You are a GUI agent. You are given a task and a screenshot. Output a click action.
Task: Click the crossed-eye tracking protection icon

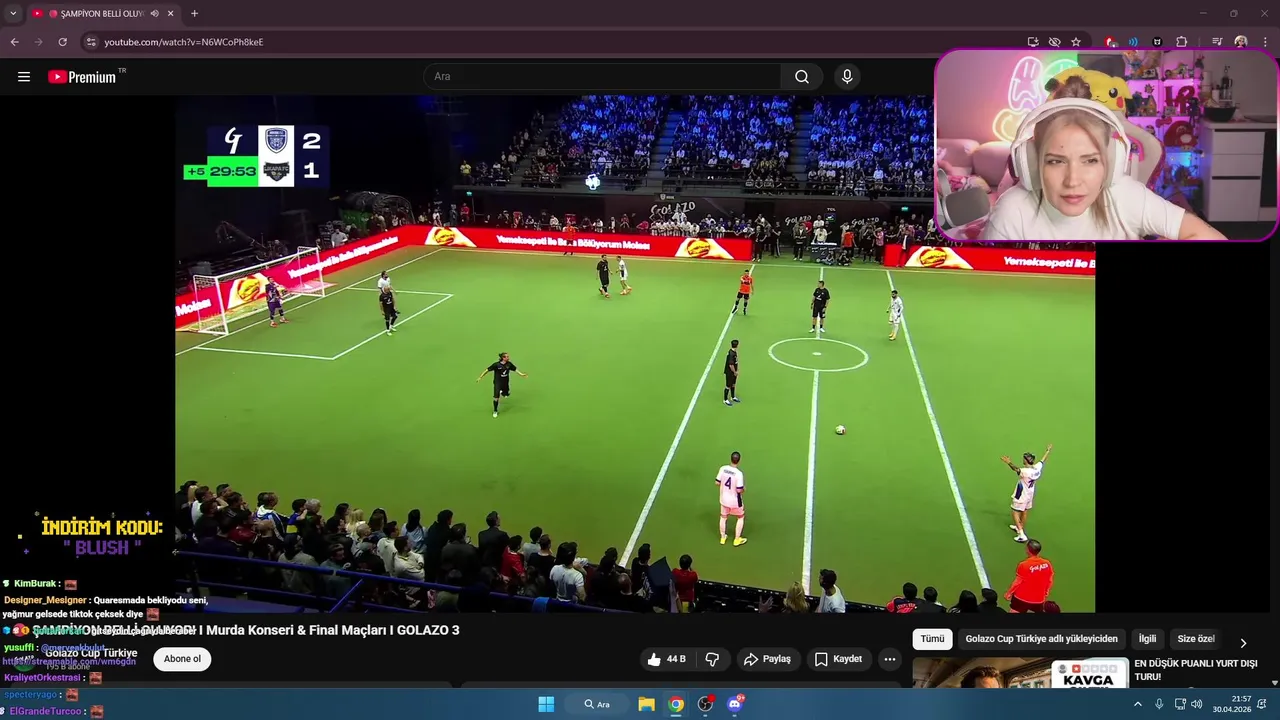(1054, 42)
